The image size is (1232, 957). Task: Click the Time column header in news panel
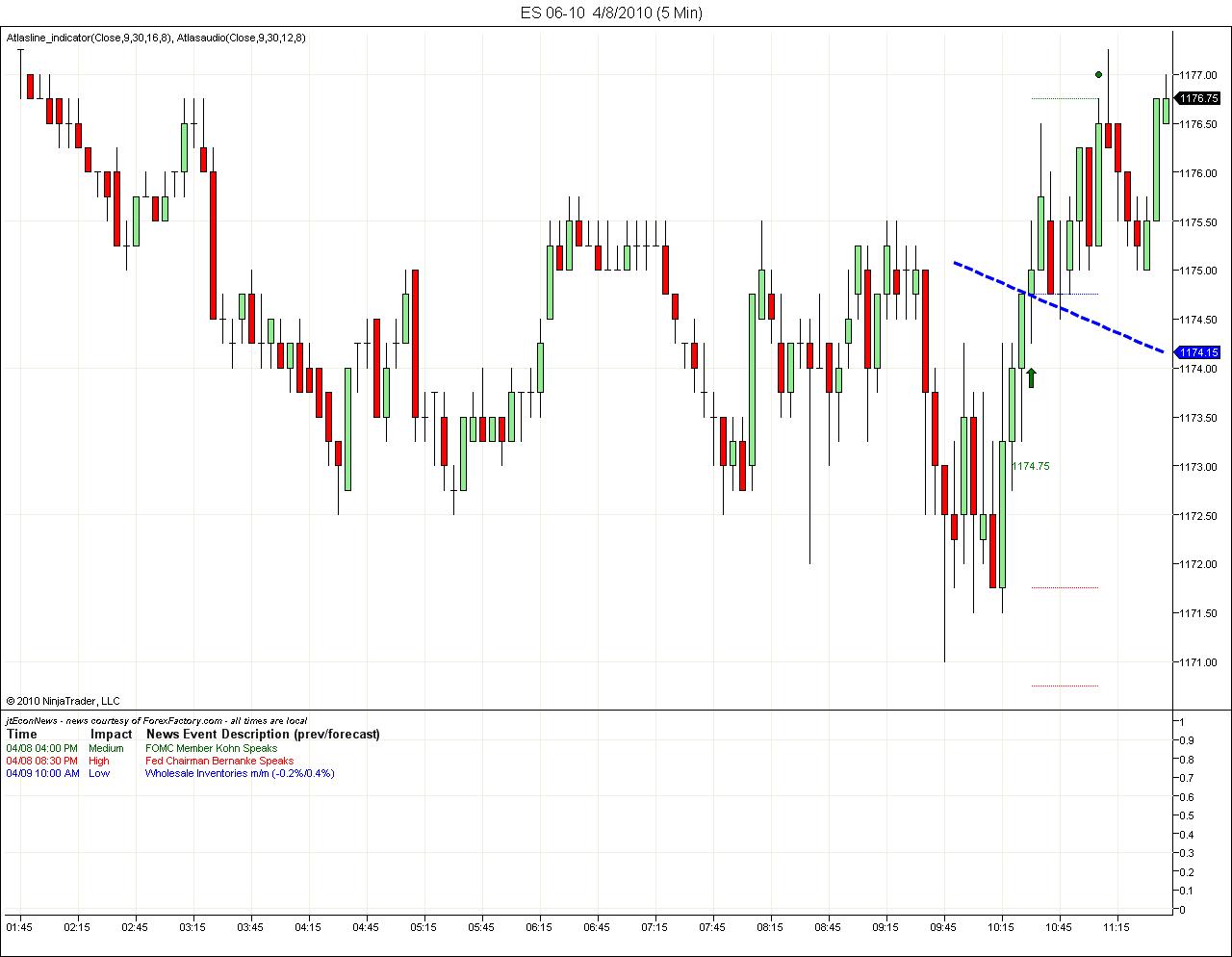[x=21, y=734]
